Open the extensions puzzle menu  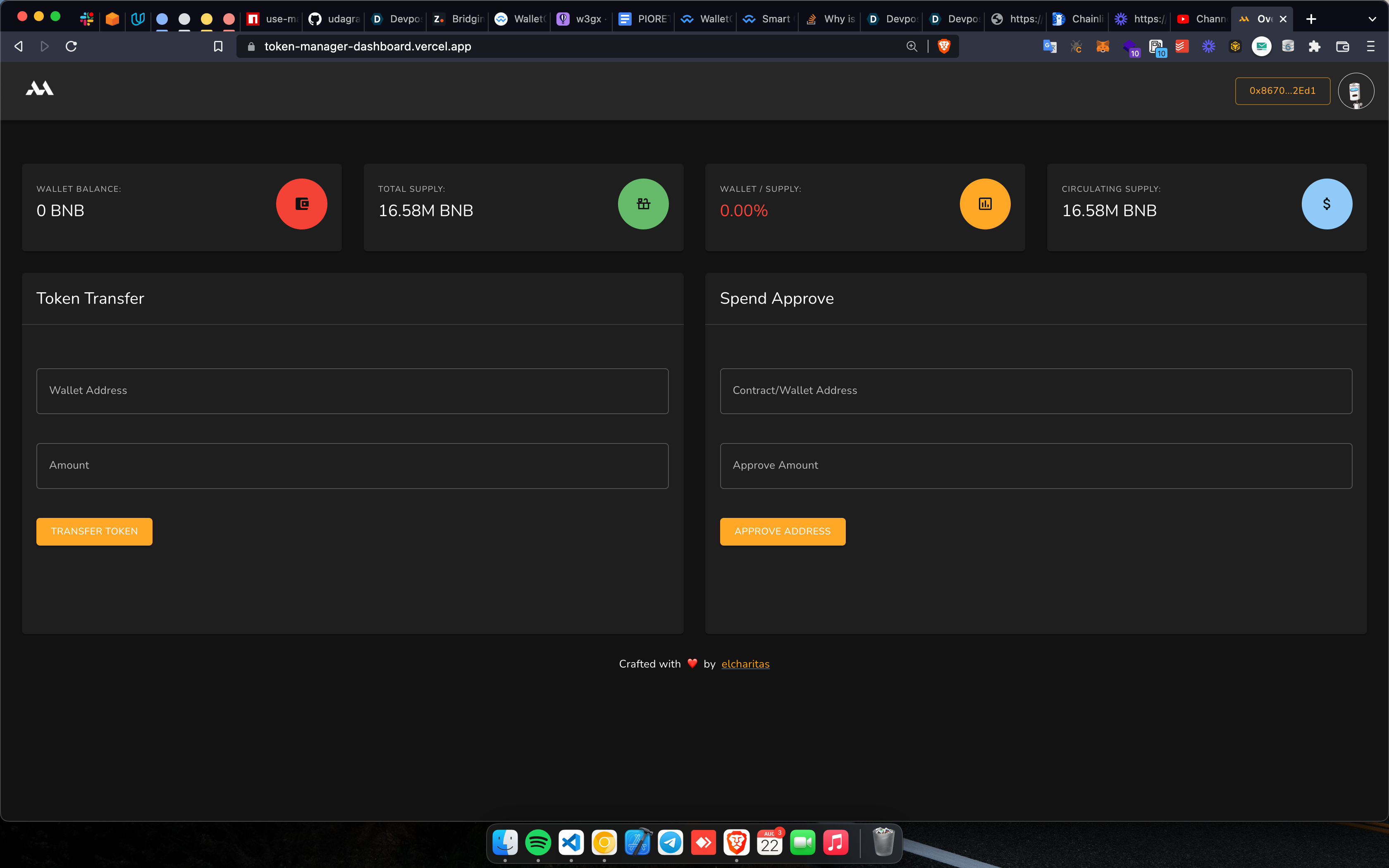[x=1315, y=46]
